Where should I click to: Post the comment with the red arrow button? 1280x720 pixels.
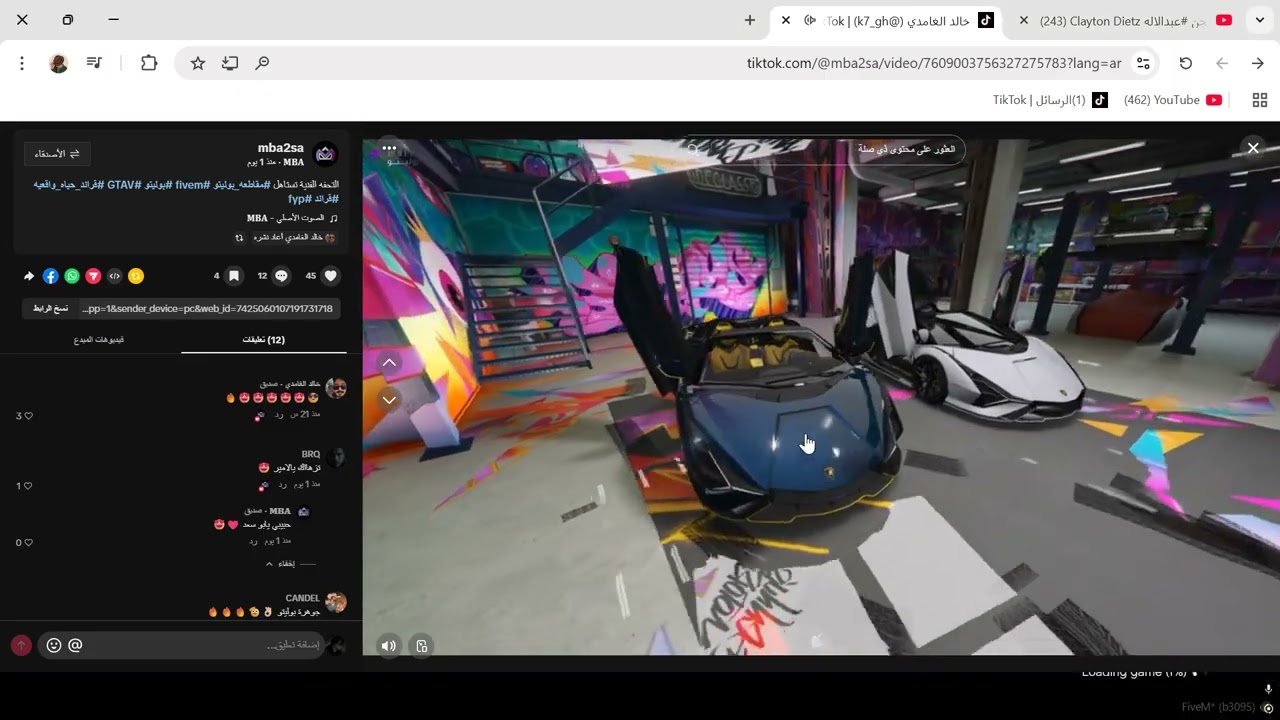(21, 646)
